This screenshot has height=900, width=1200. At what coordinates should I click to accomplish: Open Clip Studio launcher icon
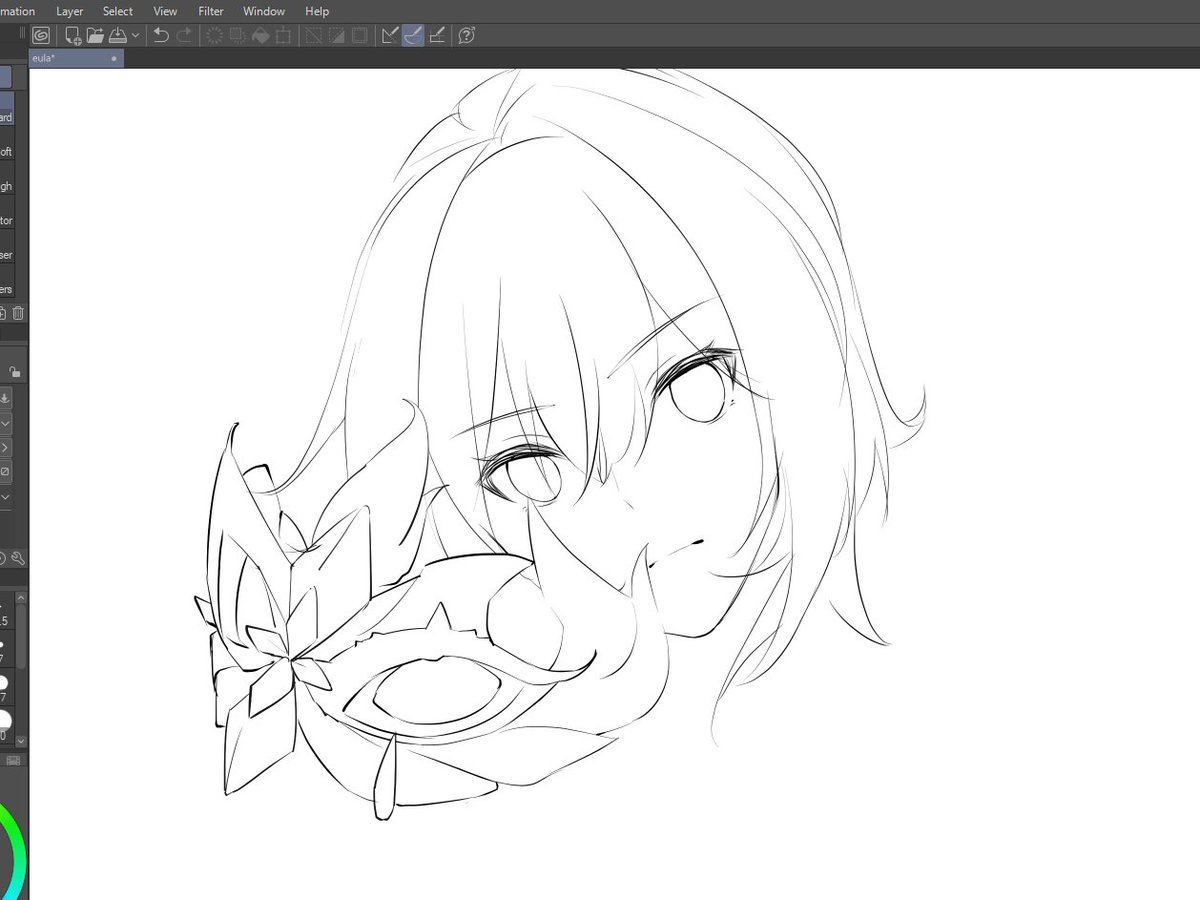41,35
